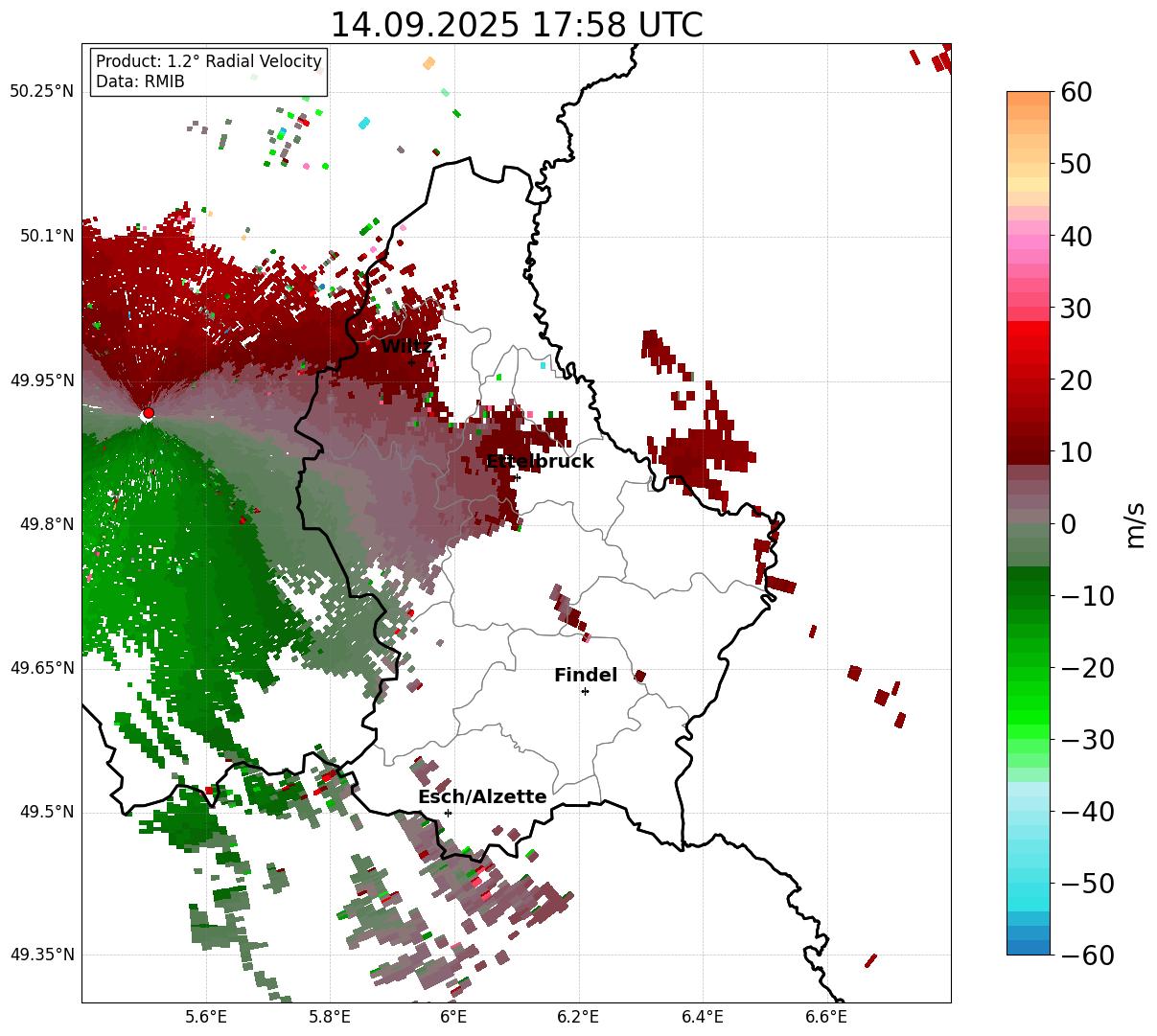
Task: Click the Findel station label
Action: 586,676
